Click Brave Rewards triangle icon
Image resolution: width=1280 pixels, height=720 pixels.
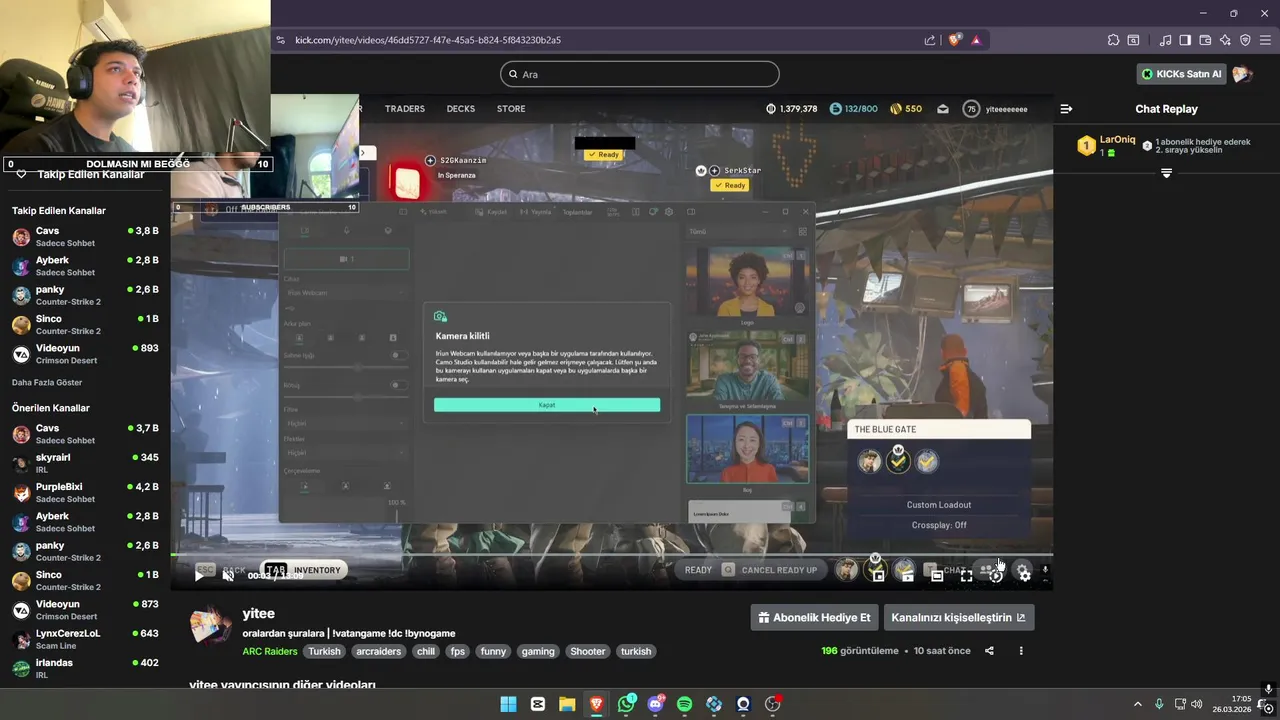(x=976, y=40)
